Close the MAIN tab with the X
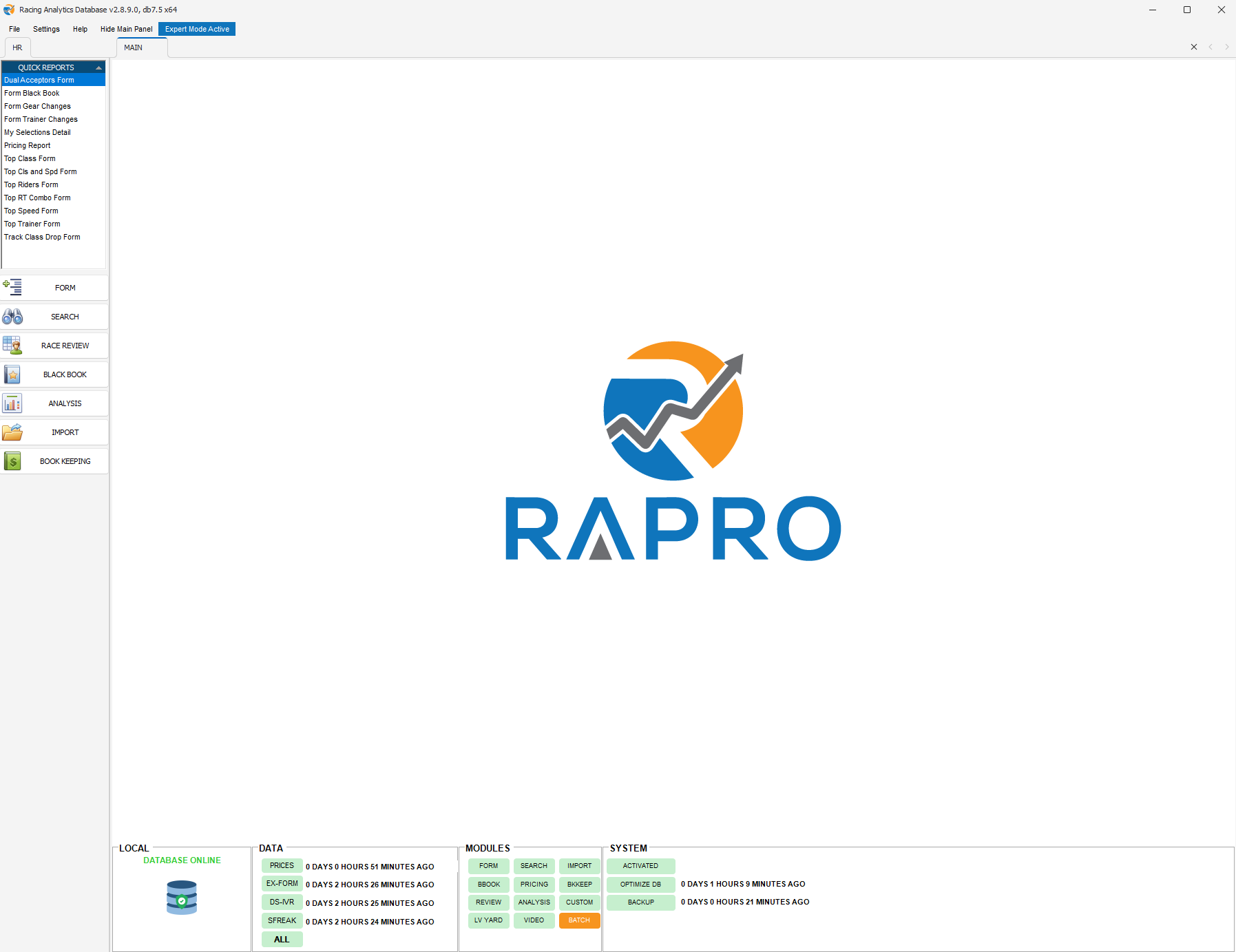 1194,47
